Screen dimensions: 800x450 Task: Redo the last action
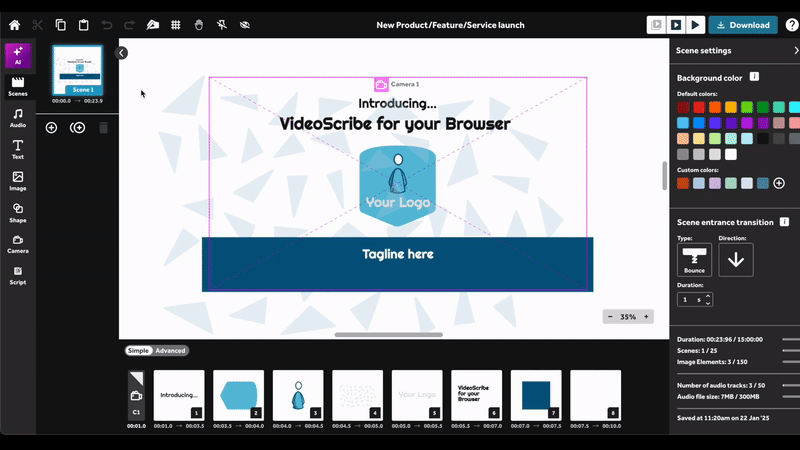pyautogui.click(x=130, y=25)
